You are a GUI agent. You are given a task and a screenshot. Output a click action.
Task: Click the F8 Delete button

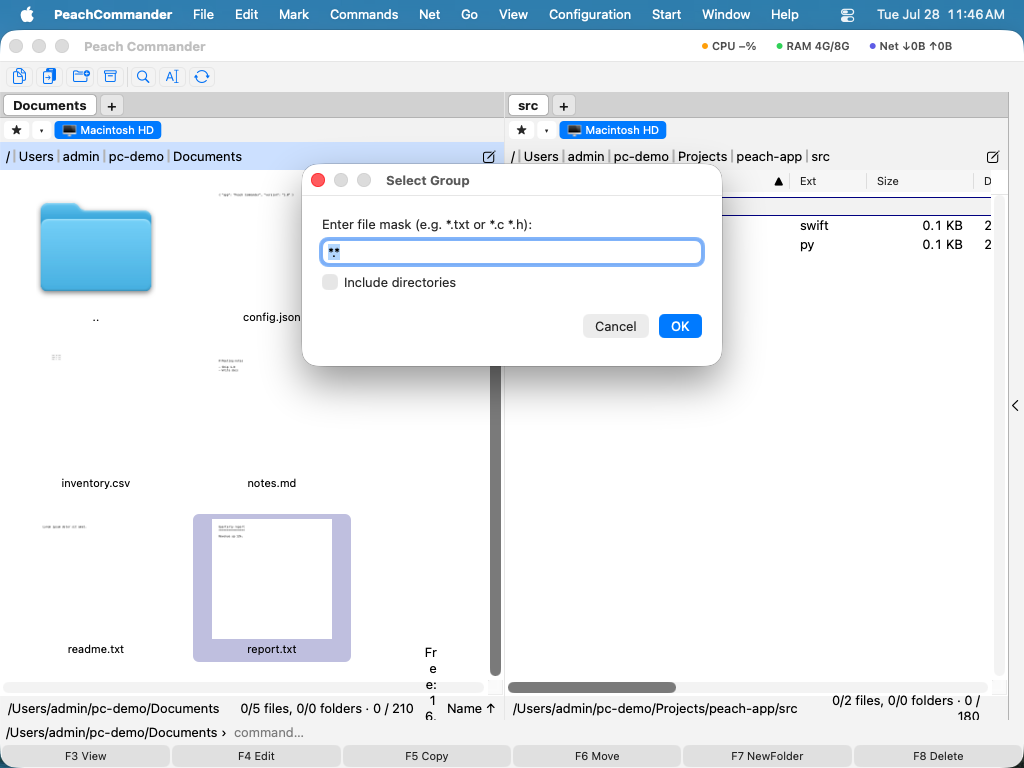click(x=938, y=756)
